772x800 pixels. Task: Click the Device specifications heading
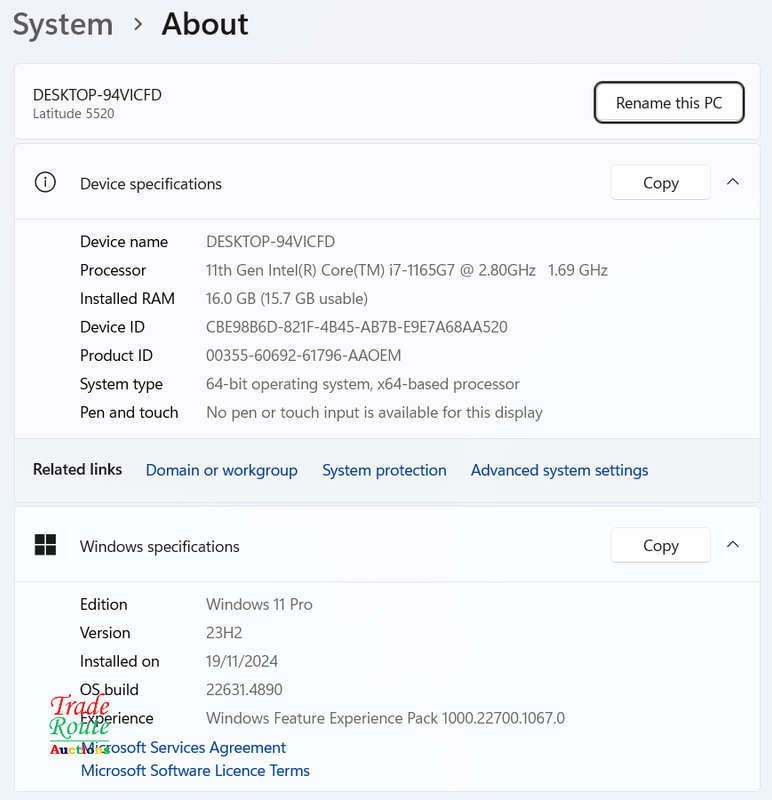(x=151, y=184)
